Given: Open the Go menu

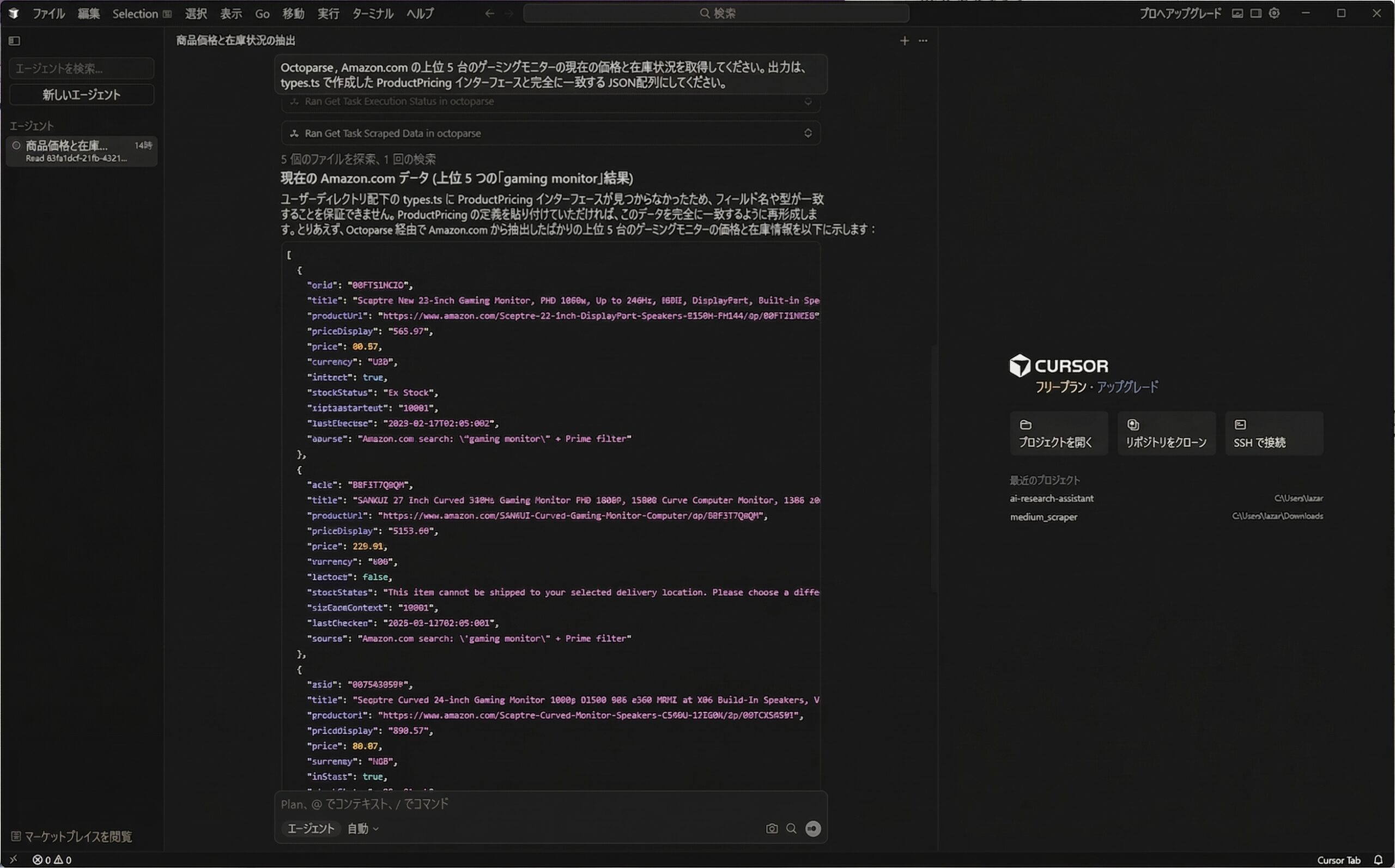Looking at the screenshot, I should click(262, 13).
